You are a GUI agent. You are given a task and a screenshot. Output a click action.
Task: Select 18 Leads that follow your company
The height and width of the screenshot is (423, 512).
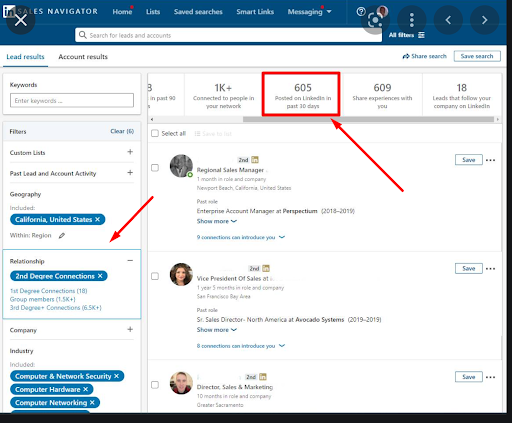(x=462, y=95)
